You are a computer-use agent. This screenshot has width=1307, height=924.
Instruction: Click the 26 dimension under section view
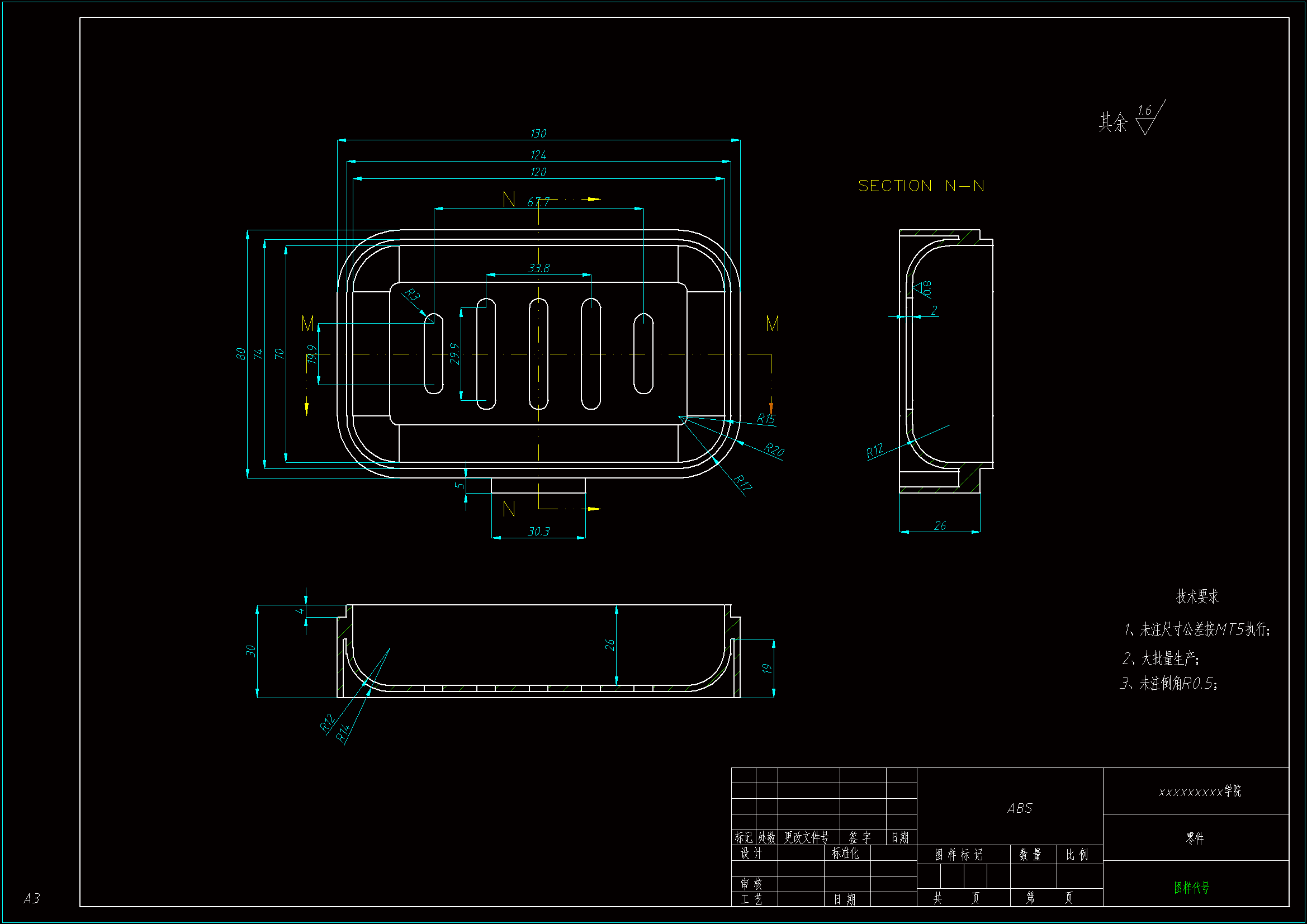(940, 526)
